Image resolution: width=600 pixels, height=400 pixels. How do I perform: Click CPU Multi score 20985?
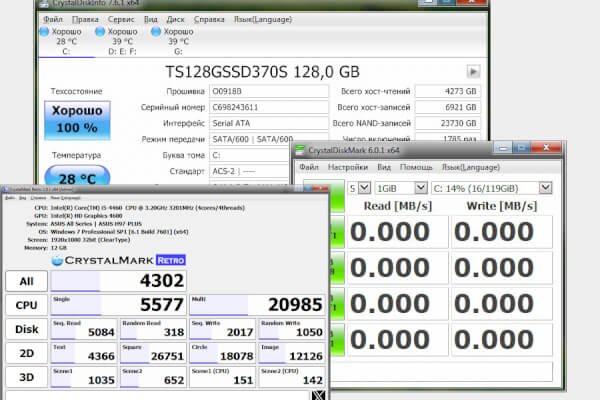pos(258,305)
